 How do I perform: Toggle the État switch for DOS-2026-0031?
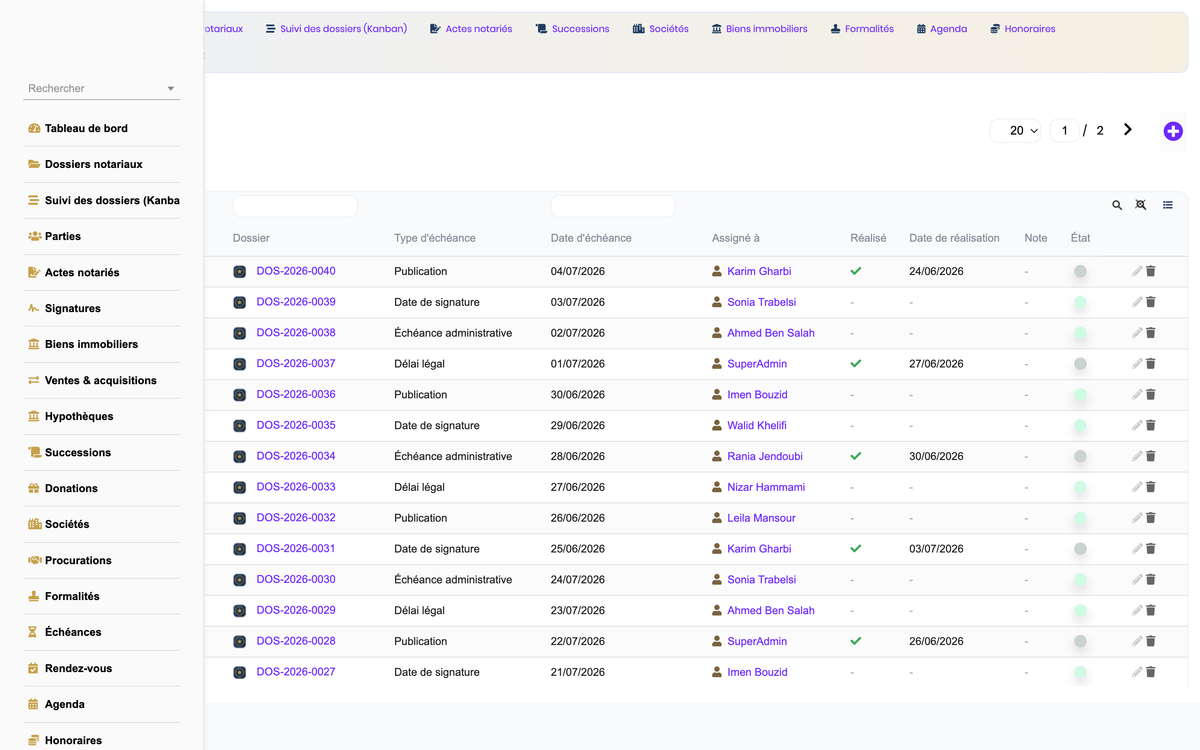click(x=1080, y=549)
